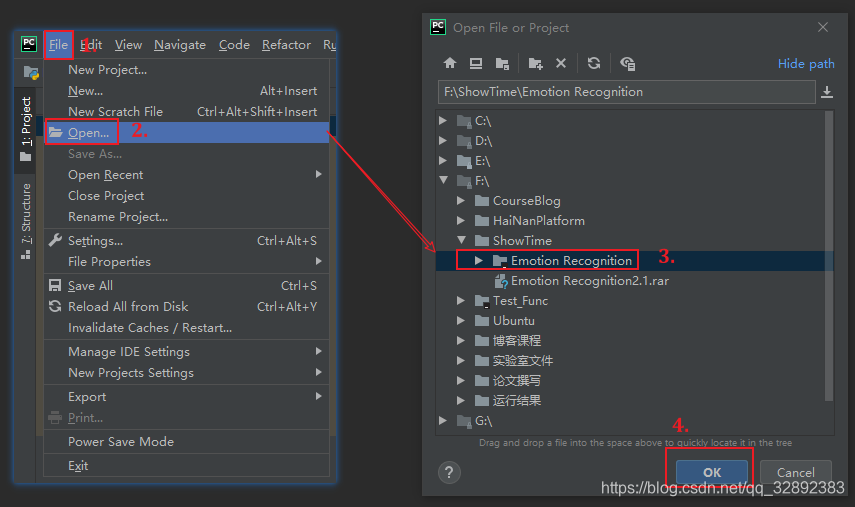This screenshot has width=855, height=507.
Task: Expand Manage IDE Settings submenu
Action: click(x=186, y=352)
